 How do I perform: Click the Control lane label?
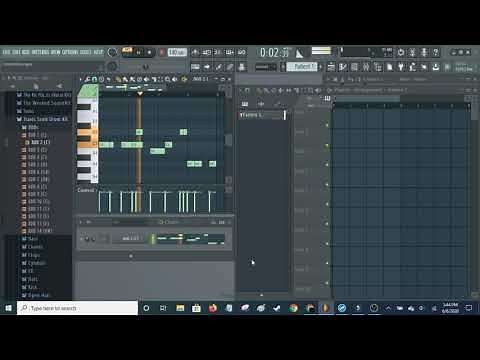coord(86,190)
